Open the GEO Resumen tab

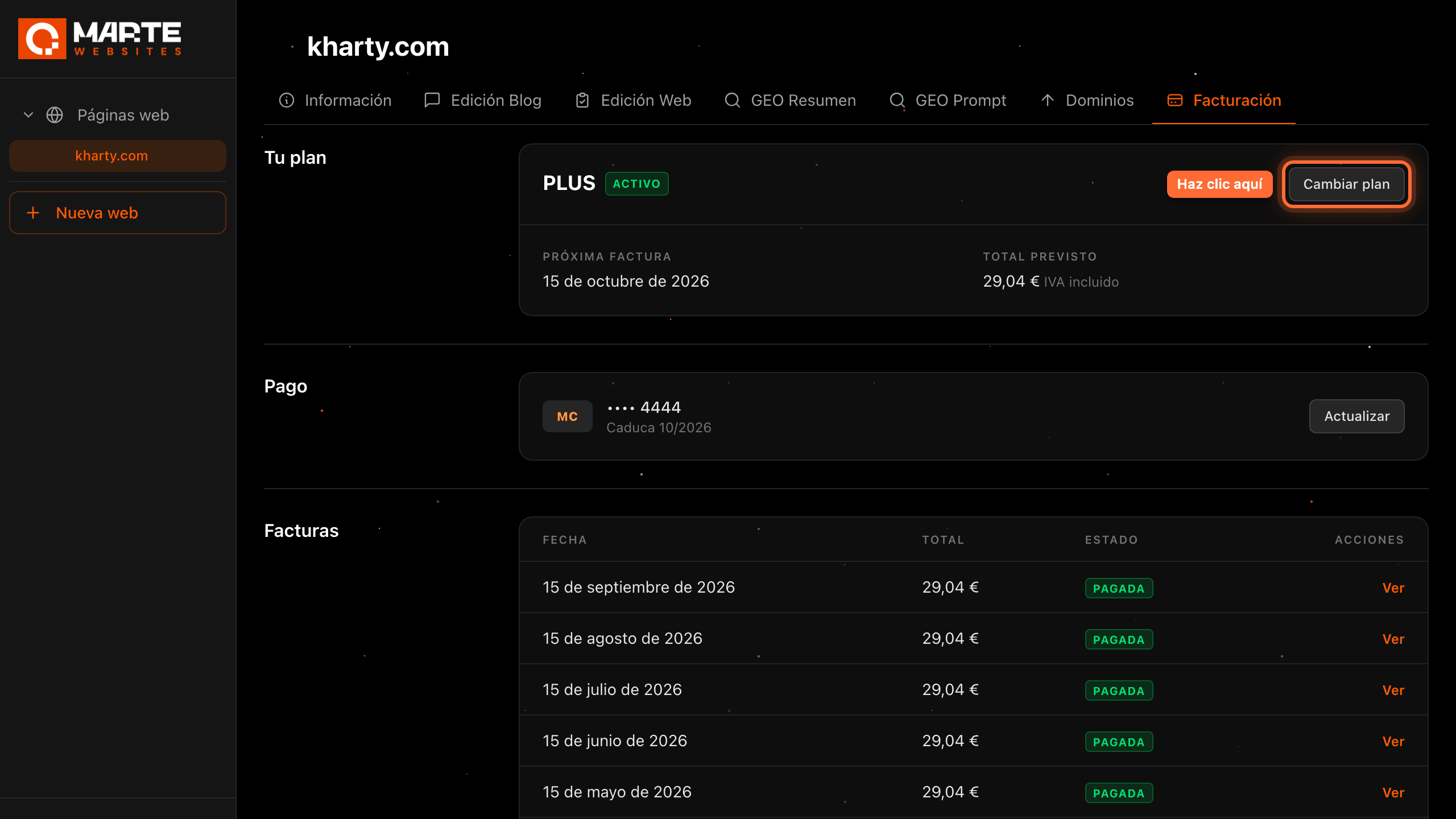click(x=790, y=100)
